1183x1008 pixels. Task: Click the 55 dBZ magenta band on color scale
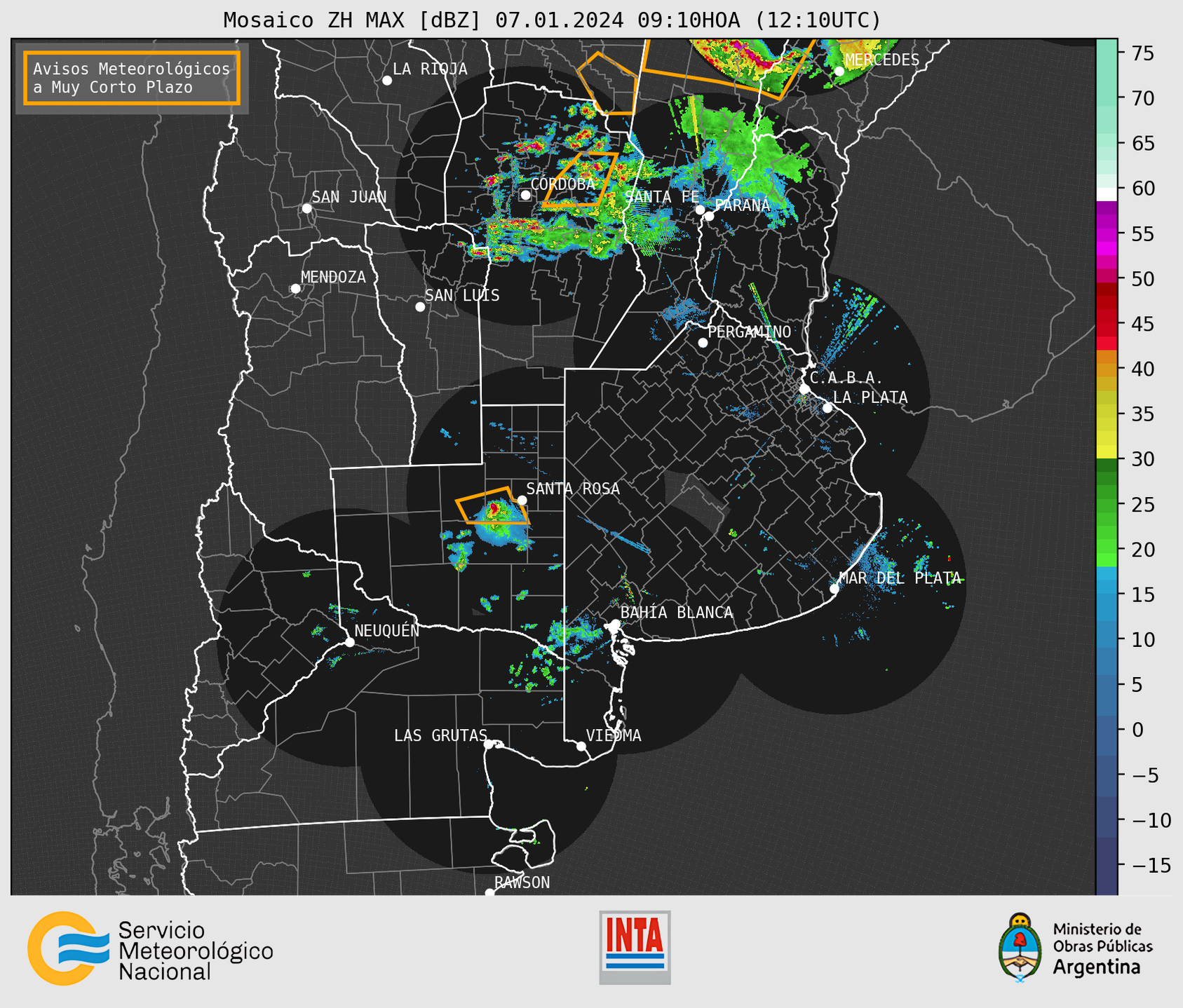click(x=1107, y=234)
